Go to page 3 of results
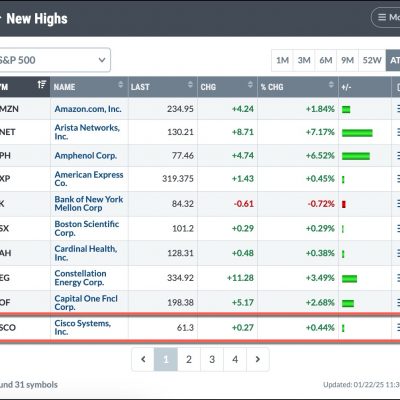This screenshot has width=400, height=400. point(212,359)
